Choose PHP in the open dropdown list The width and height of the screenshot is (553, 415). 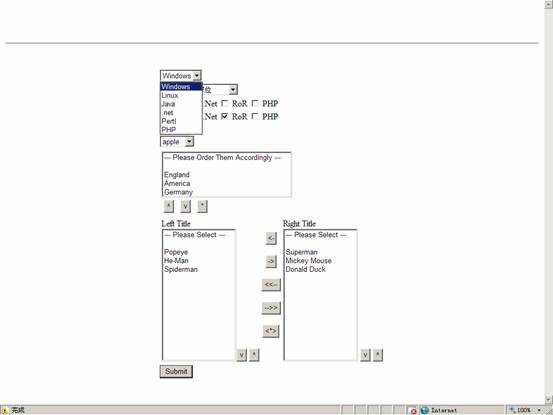tap(181, 130)
